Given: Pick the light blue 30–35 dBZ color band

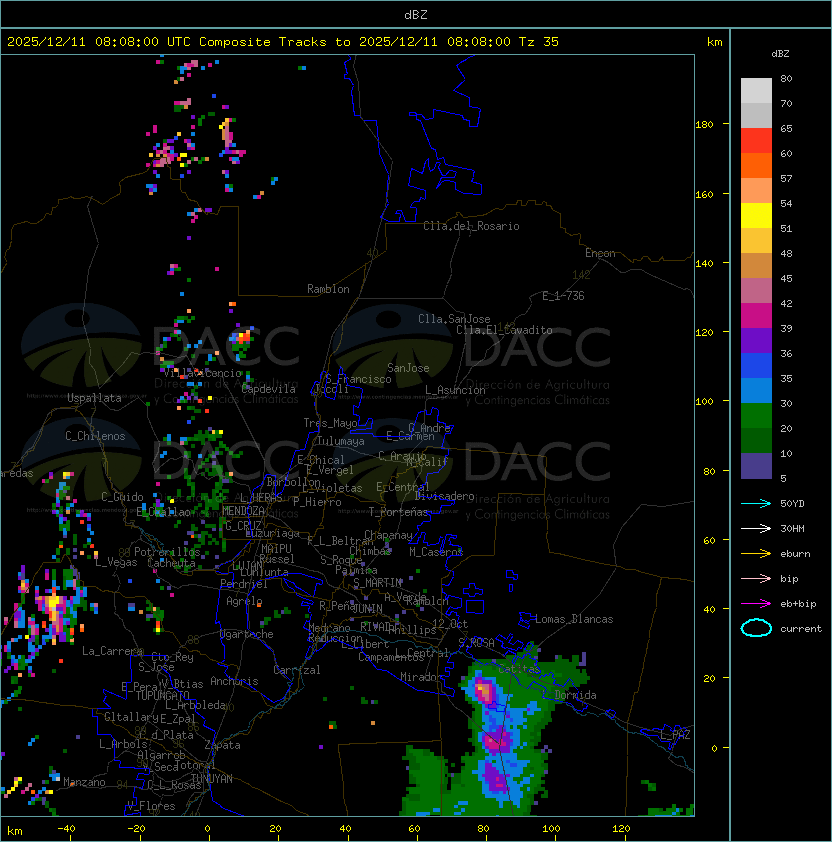Looking at the screenshot, I should [756, 391].
